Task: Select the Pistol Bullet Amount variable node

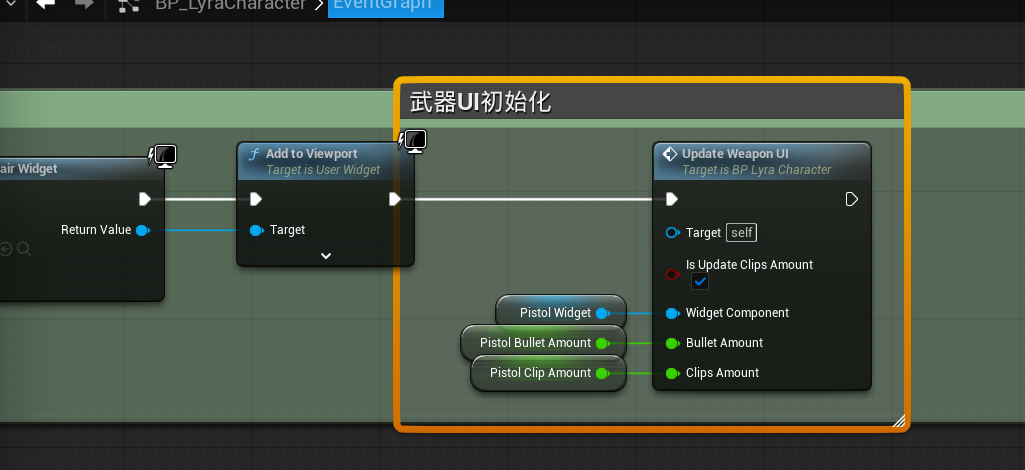Action: point(543,343)
